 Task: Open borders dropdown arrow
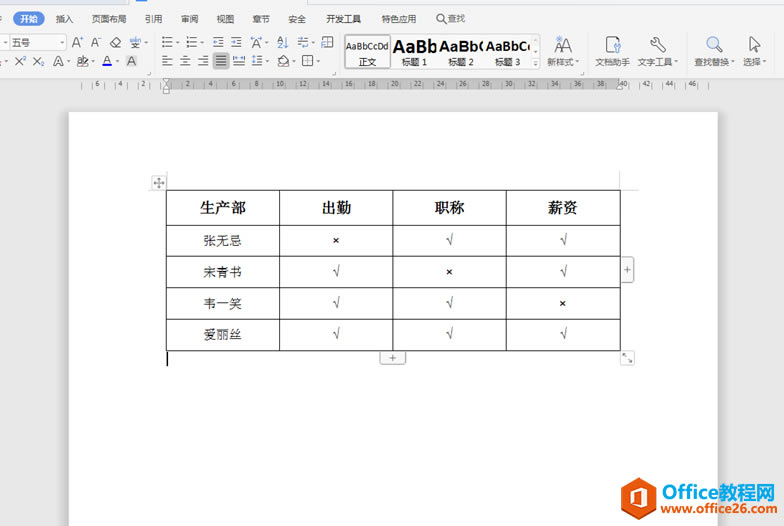pyautogui.click(x=318, y=62)
